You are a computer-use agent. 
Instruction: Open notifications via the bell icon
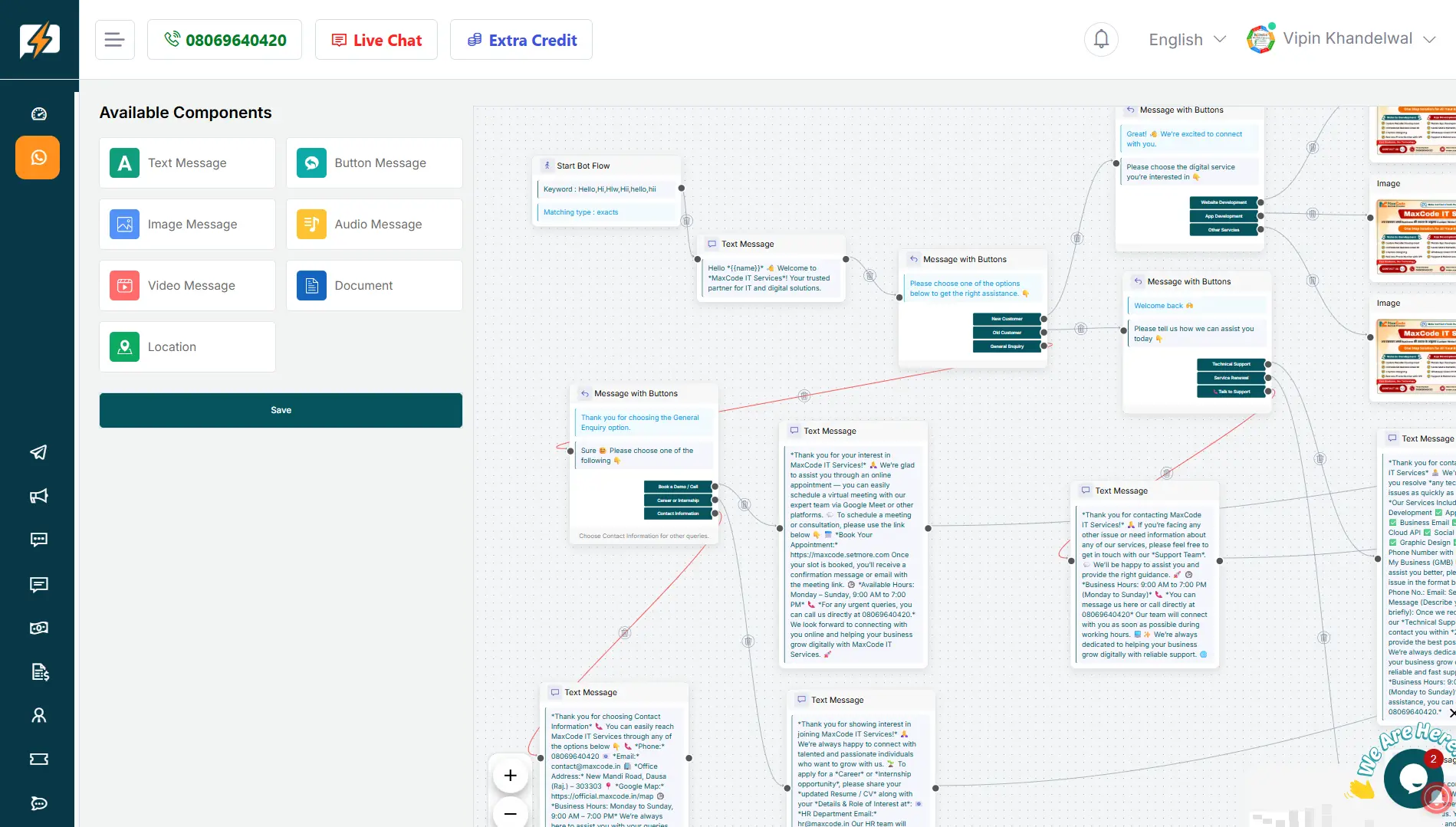click(x=1101, y=38)
